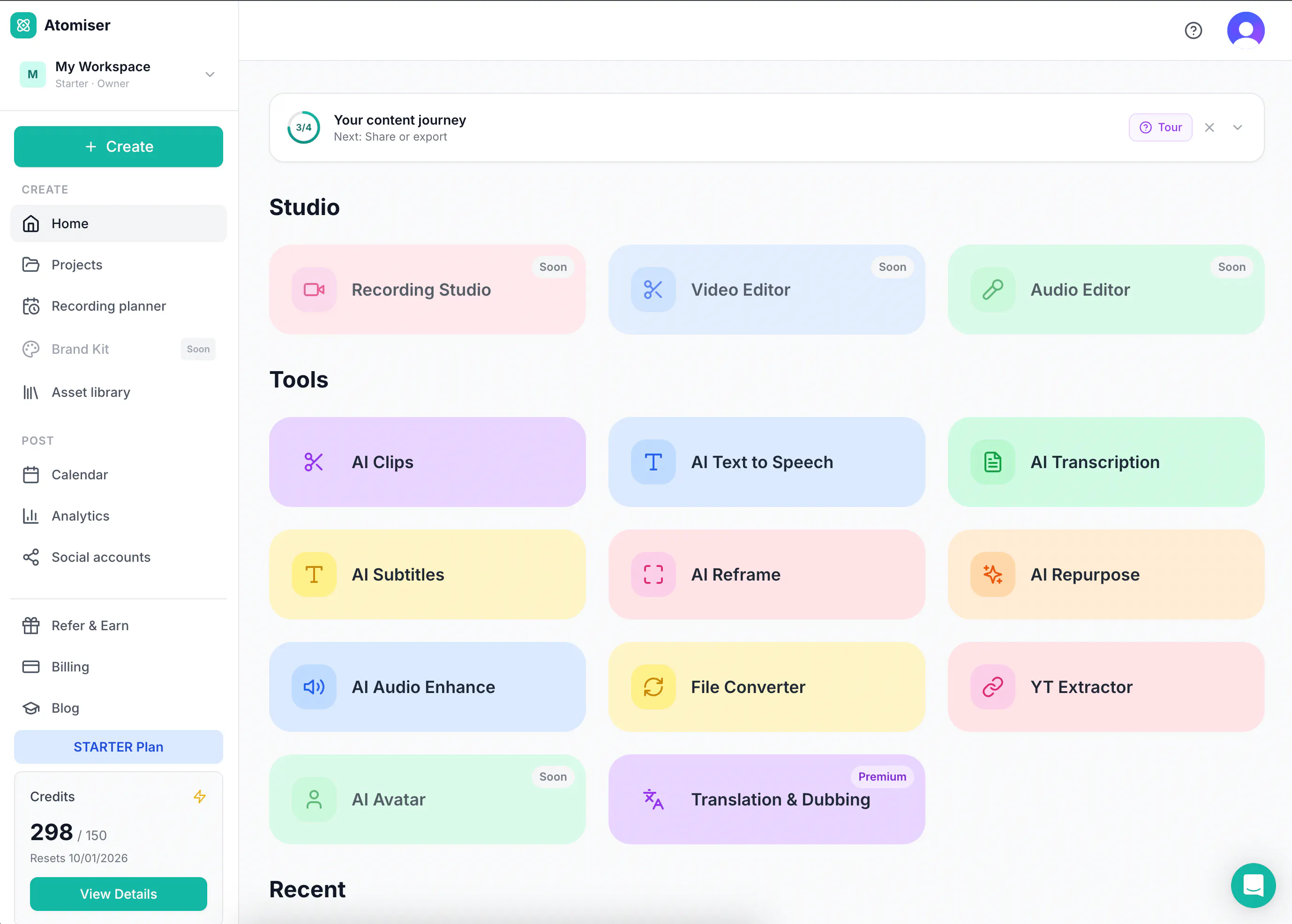The height and width of the screenshot is (924, 1292).
Task: Click the 298 credits value
Action: tap(51, 832)
